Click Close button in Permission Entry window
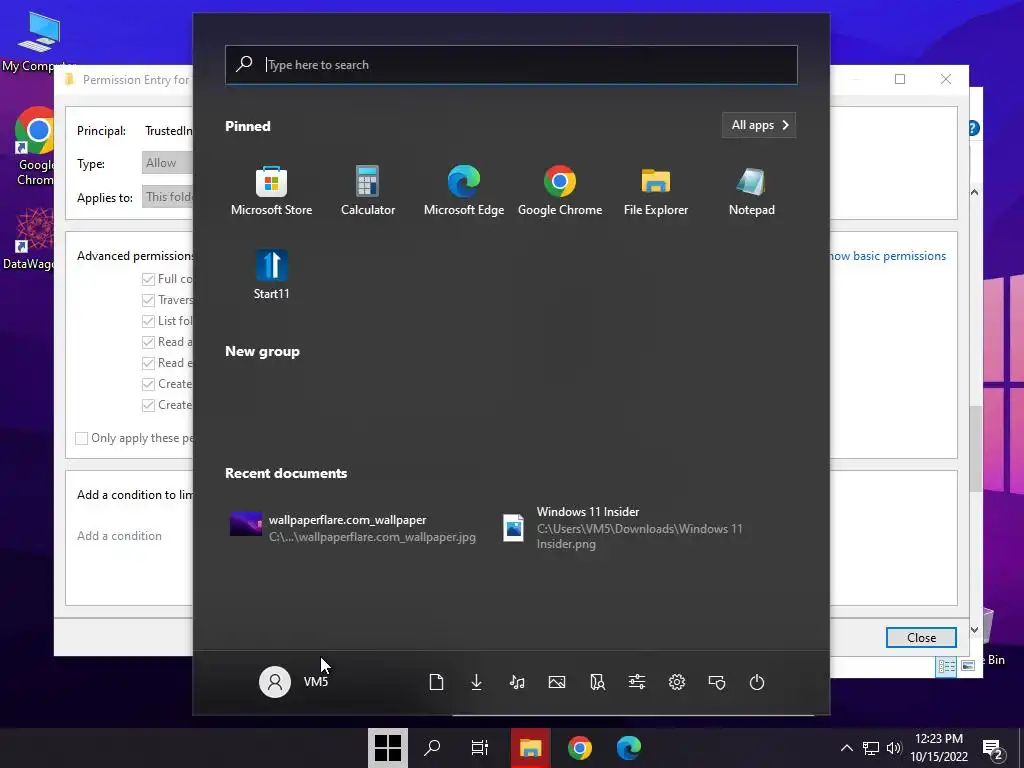The height and width of the screenshot is (768, 1024). click(921, 637)
